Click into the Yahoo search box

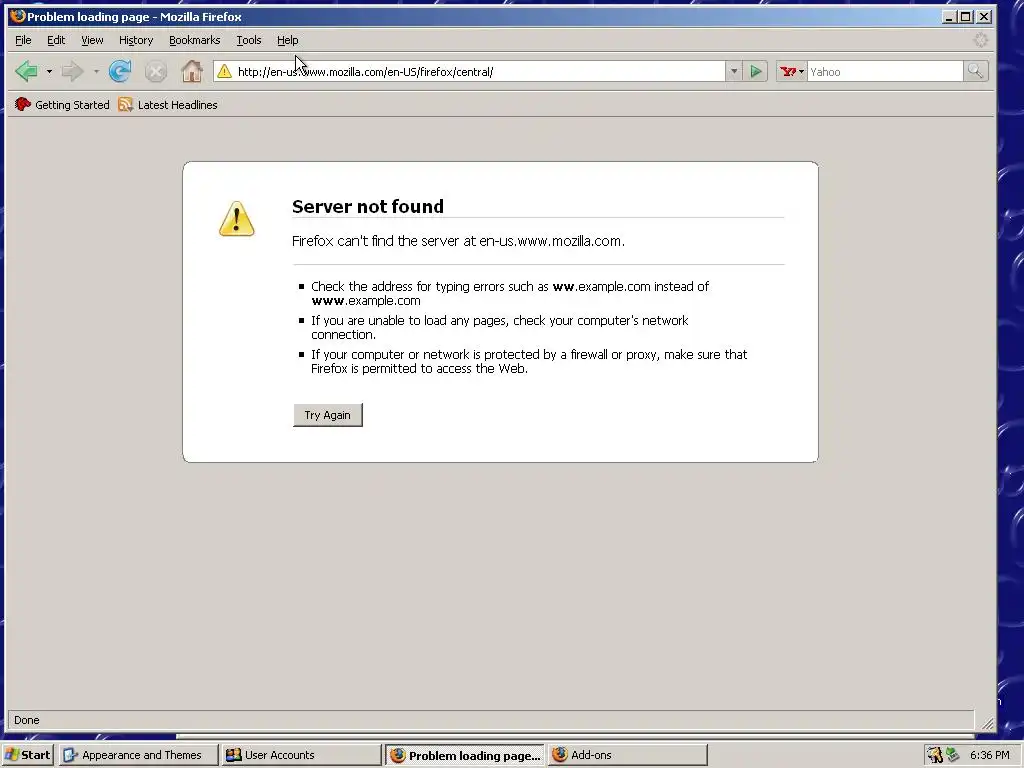[x=885, y=72]
